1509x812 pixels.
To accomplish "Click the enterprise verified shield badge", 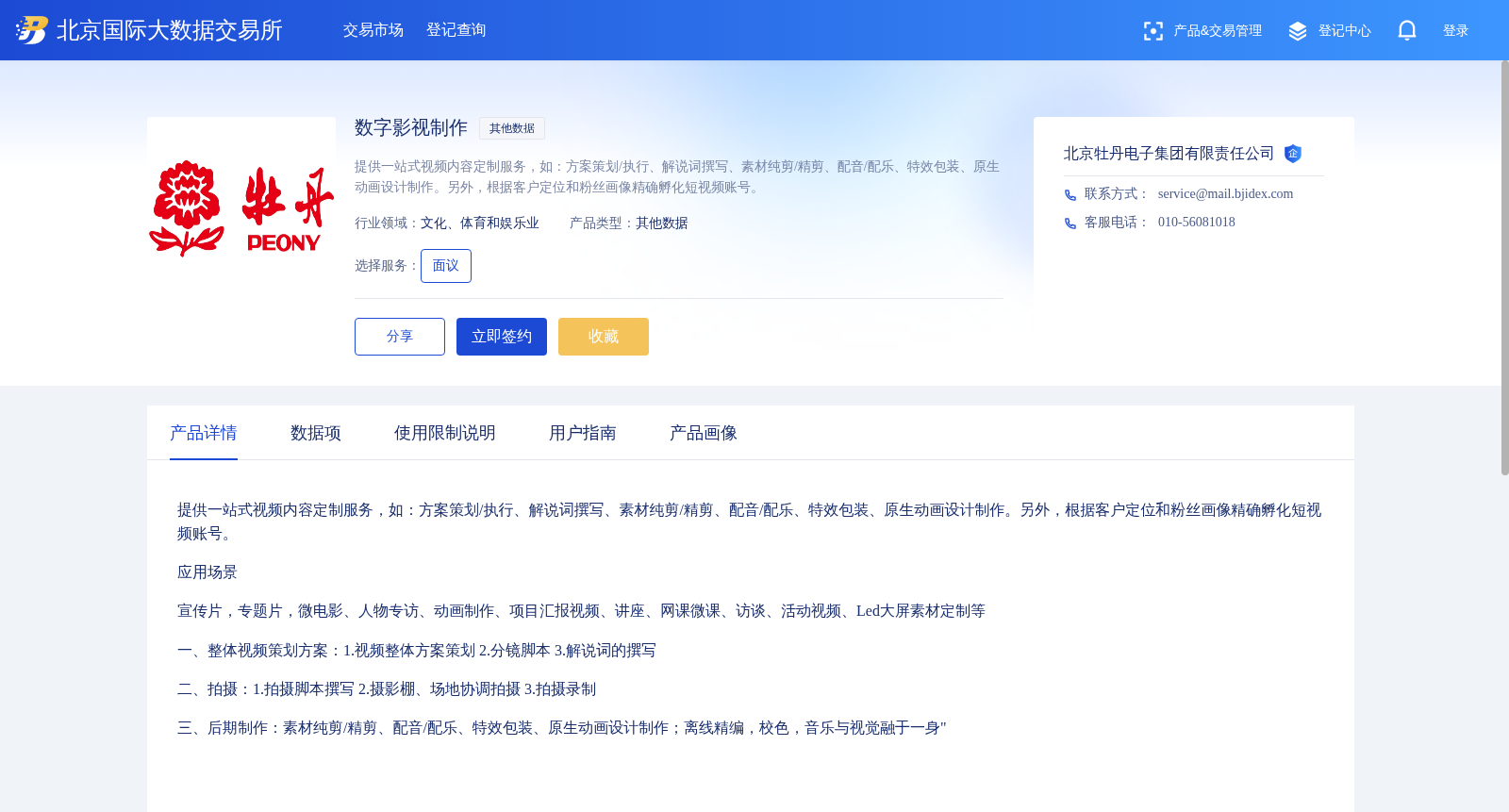I will (x=1293, y=154).
